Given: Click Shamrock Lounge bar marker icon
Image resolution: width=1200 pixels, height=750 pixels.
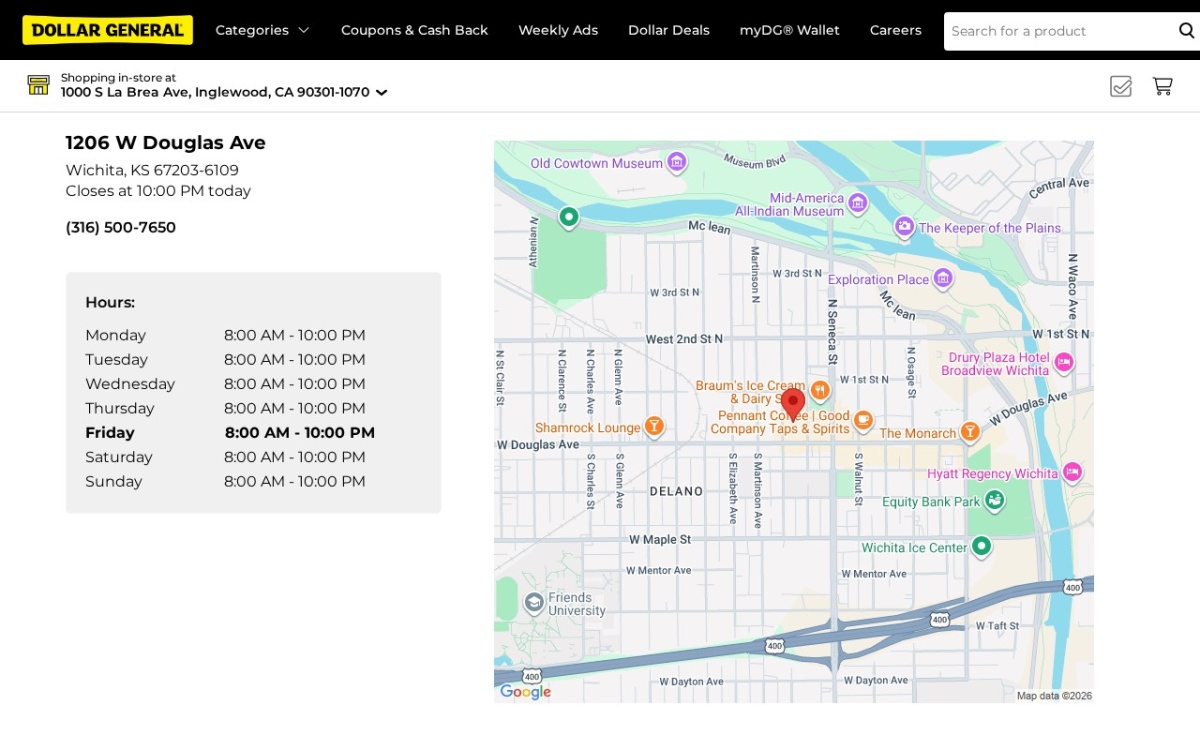Looking at the screenshot, I should click(654, 427).
